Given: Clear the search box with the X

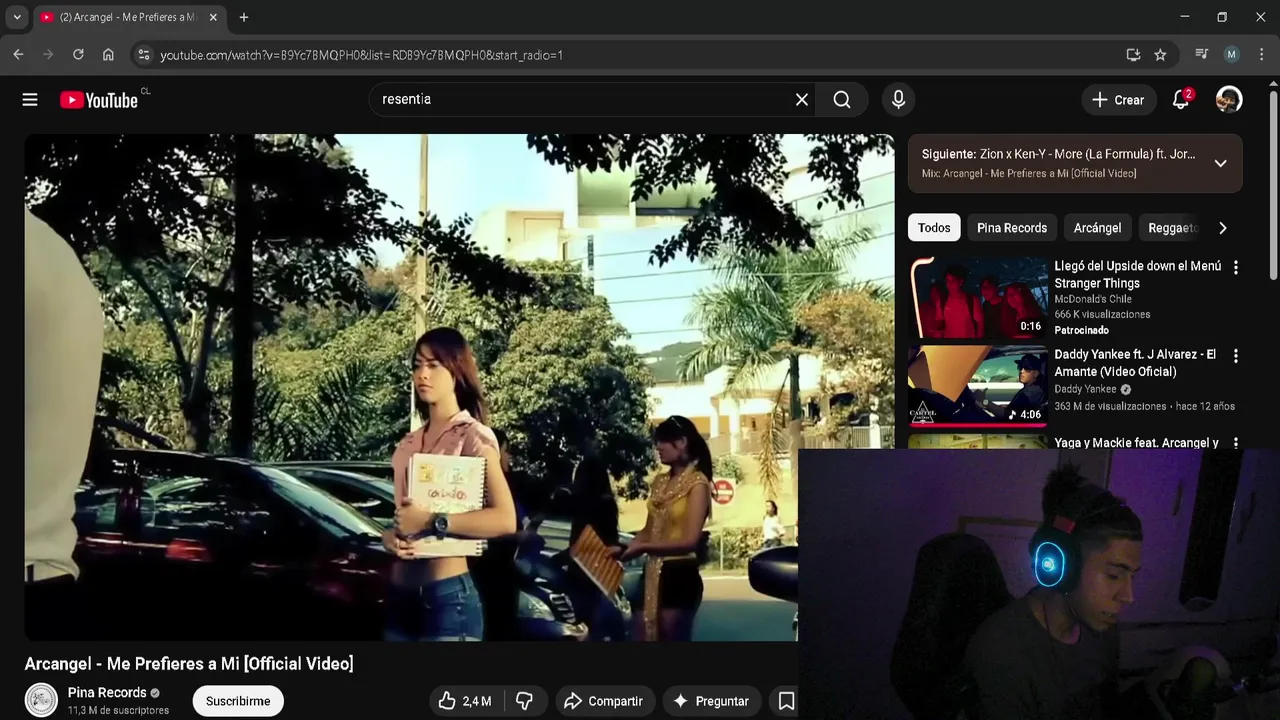Looking at the screenshot, I should tap(802, 100).
